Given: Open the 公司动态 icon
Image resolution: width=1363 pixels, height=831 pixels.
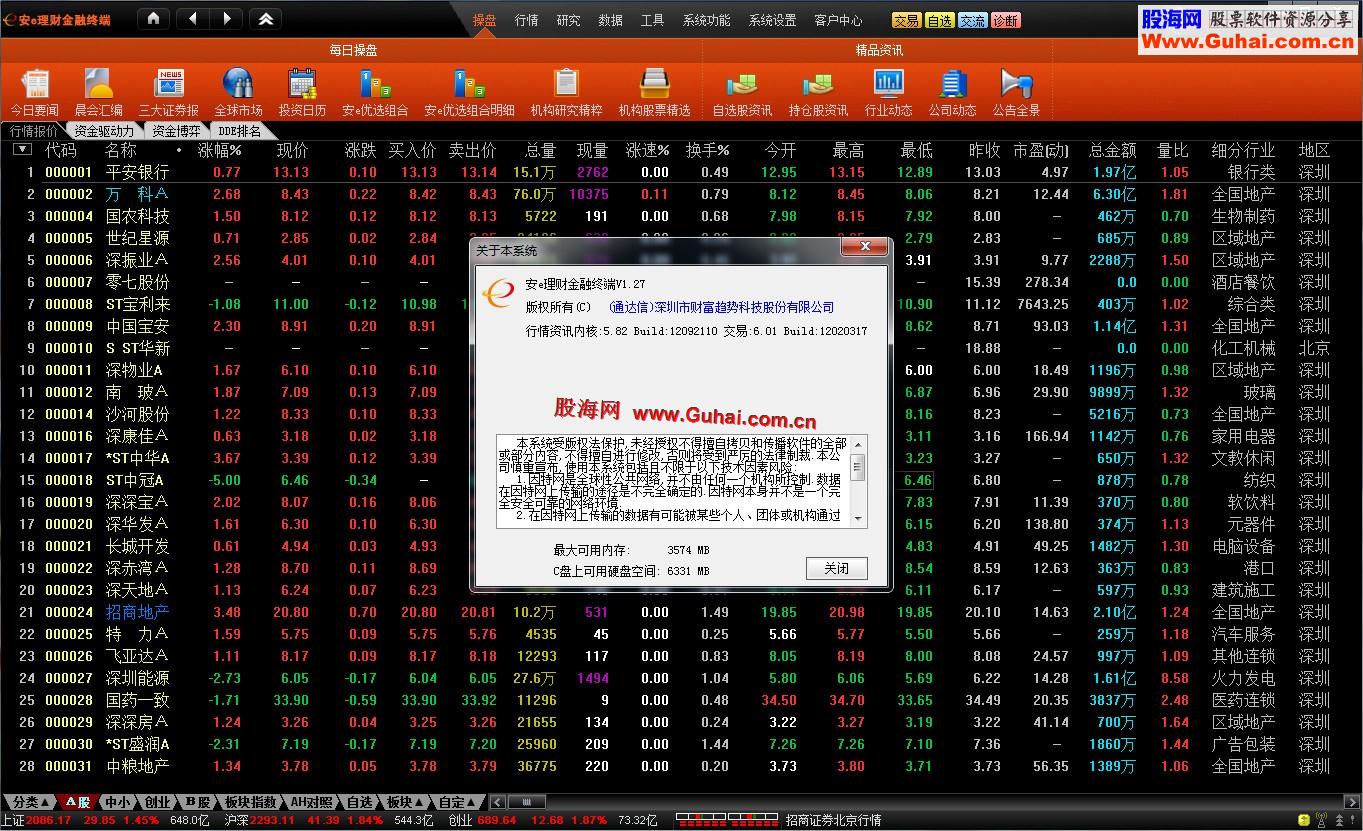Looking at the screenshot, I should pos(952,92).
